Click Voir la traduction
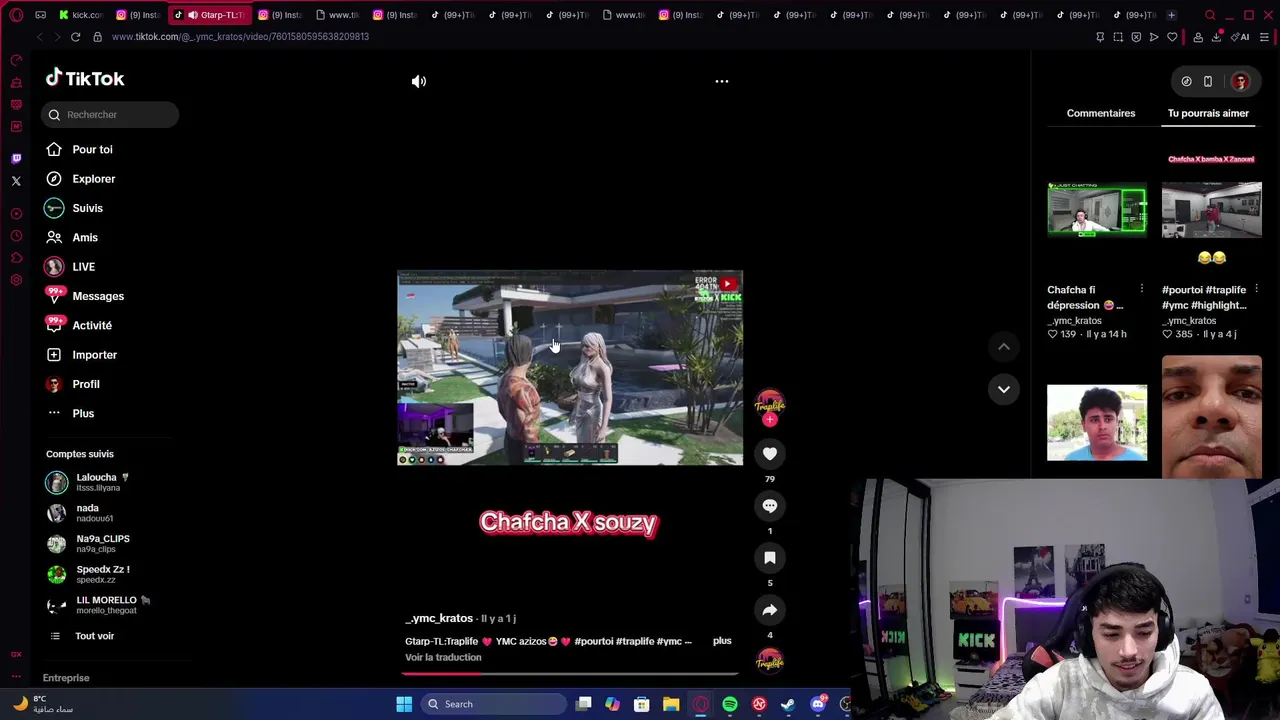Screen dimensions: 1280x720 click(x=443, y=658)
